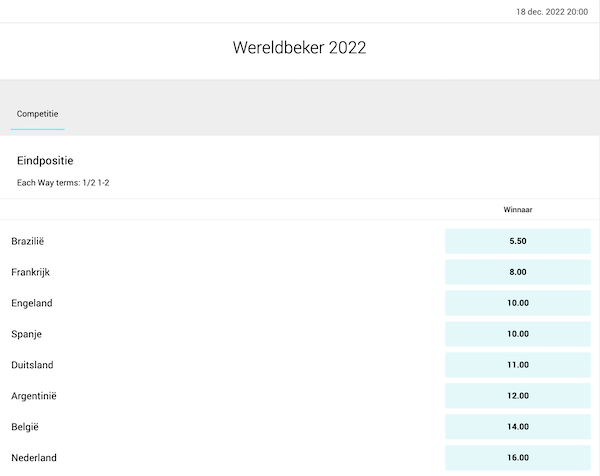600x476 pixels.
Task: Click the Frankrijk team name
Action: click(x=31, y=272)
